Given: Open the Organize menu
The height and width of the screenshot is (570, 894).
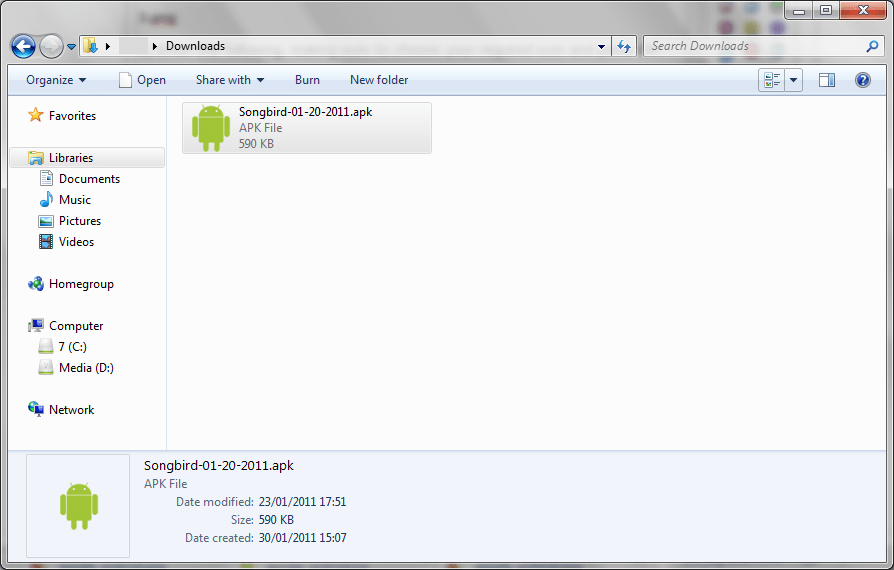Looking at the screenshot, I should tap(56, 80).
